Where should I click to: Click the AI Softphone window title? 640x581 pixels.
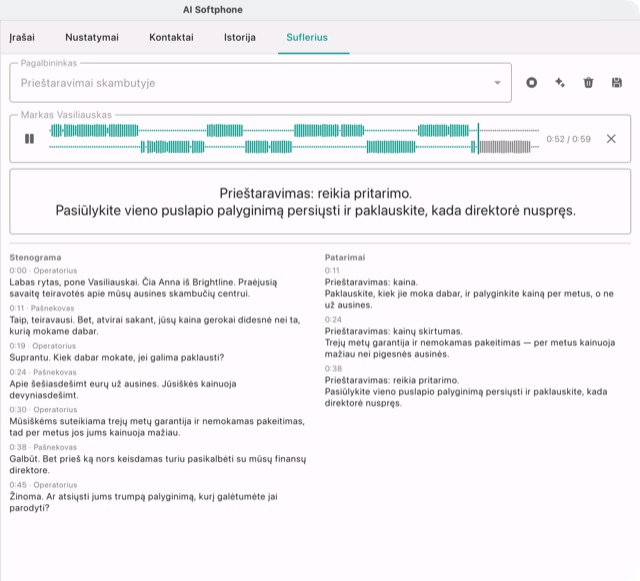(x=213, y=10)
